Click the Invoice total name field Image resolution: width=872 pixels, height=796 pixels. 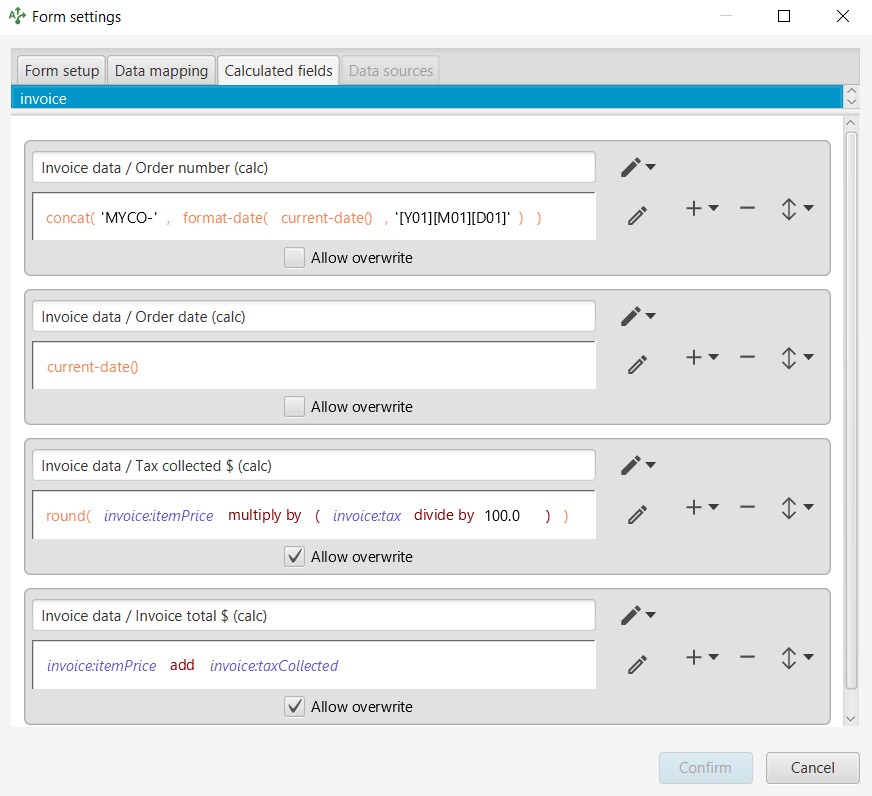313,616
